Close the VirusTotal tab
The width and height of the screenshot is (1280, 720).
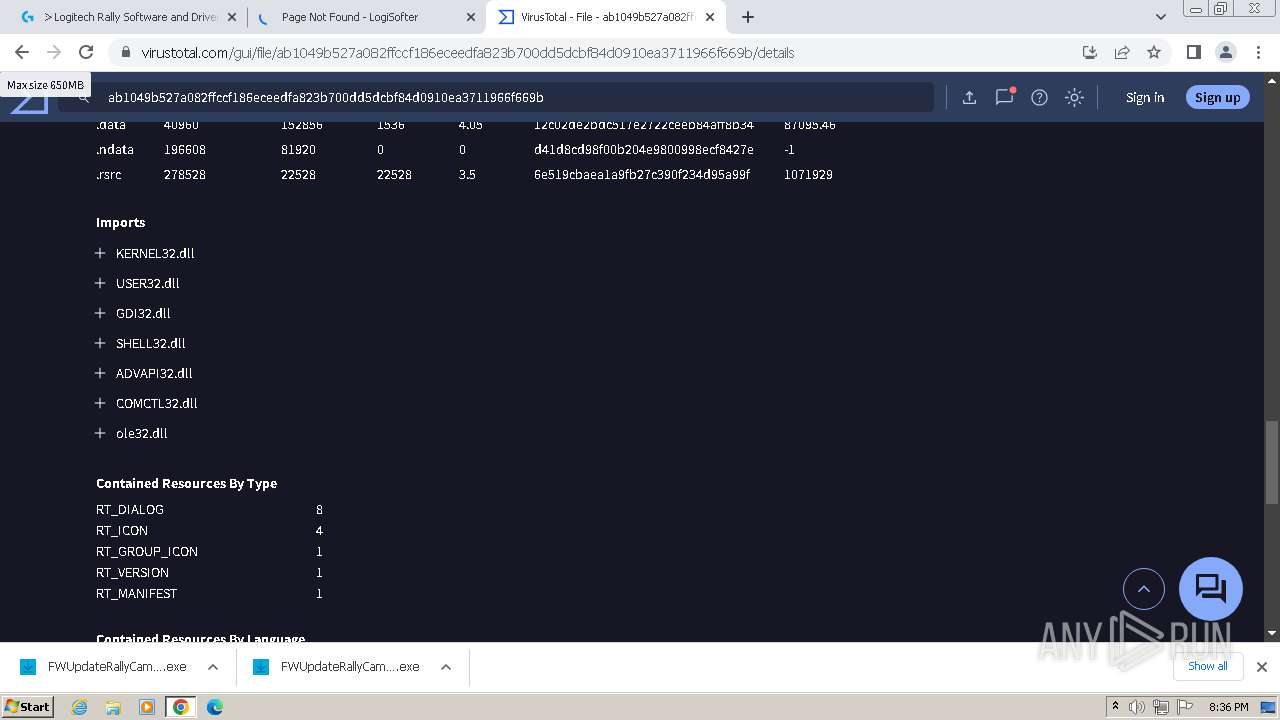(710, 17)
